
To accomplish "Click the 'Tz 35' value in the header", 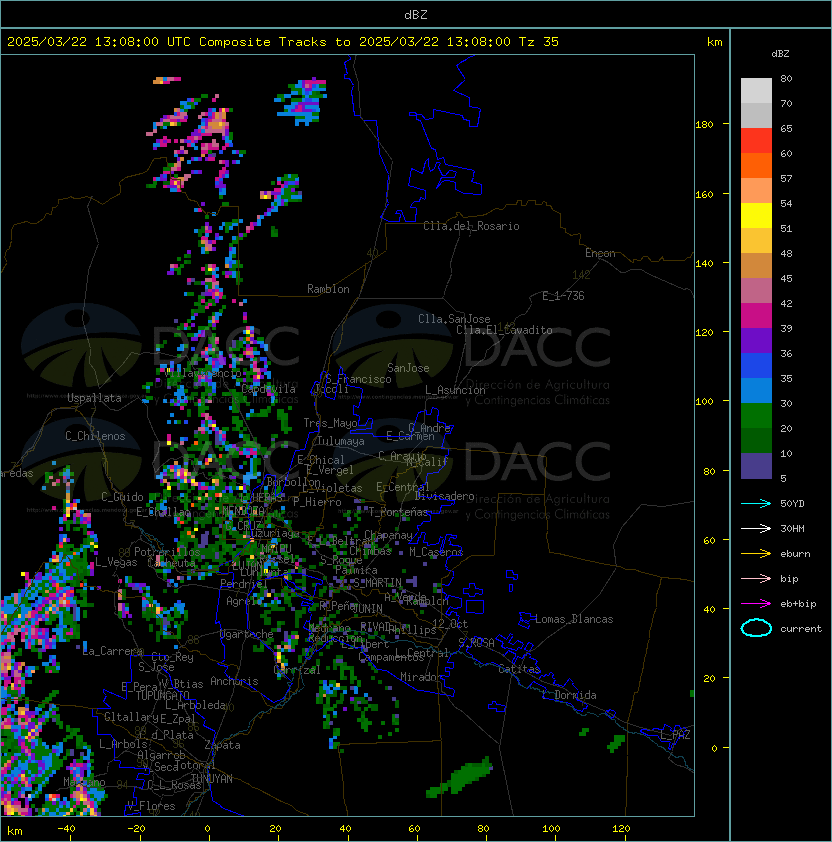I will click(539, 42).
